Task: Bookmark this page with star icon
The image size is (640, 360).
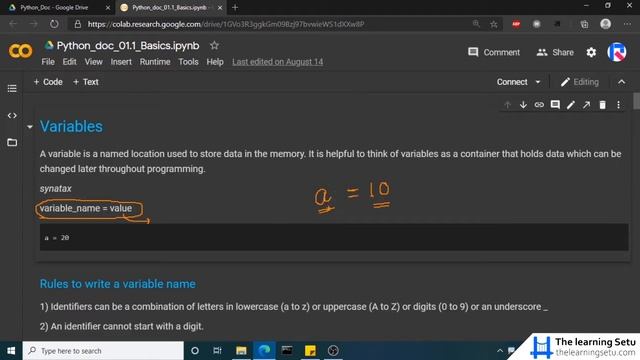Action: pos(494,24)
